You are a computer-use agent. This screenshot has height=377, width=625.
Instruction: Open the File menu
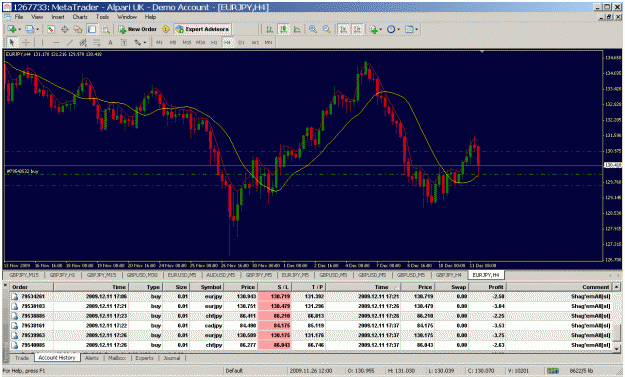click(19, 17)
